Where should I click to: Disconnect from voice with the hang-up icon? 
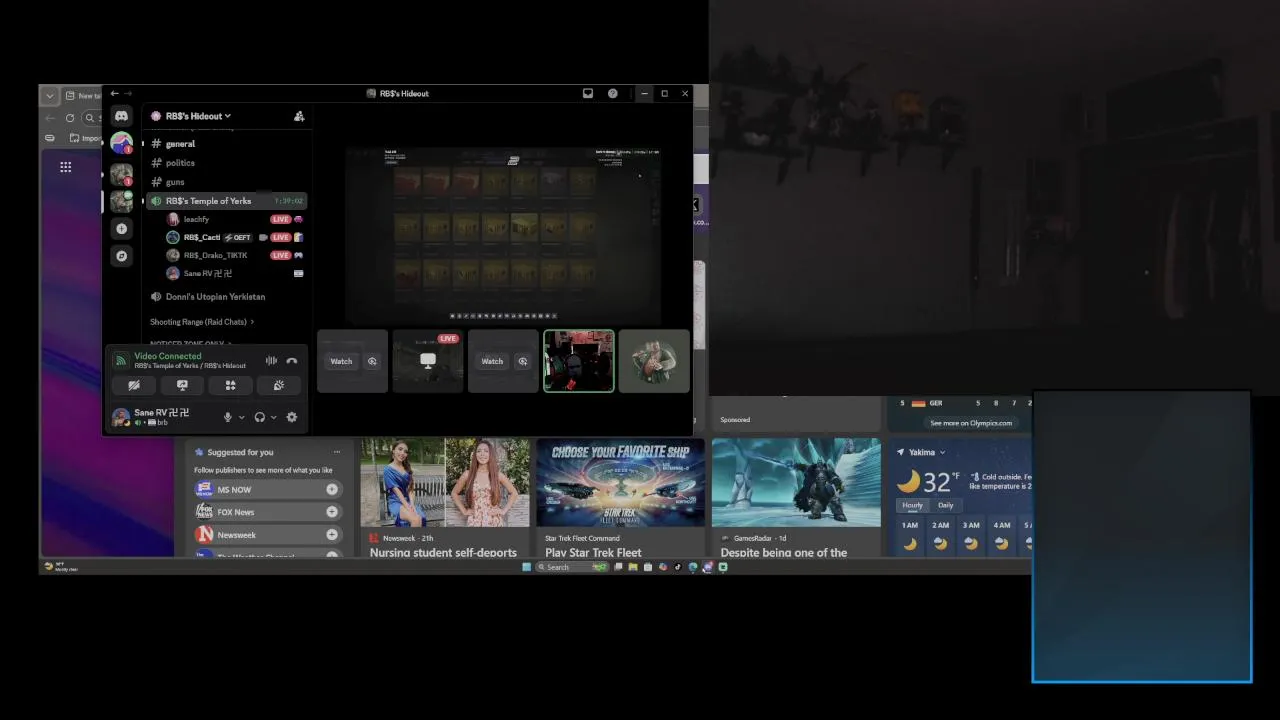(291, 361)
